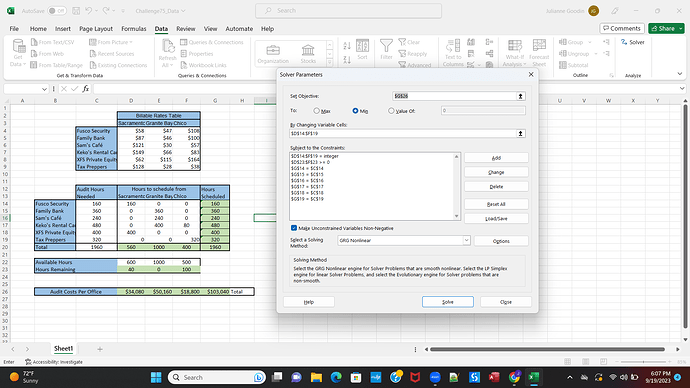Click Add constraint button
The height and width of the screenshot is (388, 690).
coord(496,157)
